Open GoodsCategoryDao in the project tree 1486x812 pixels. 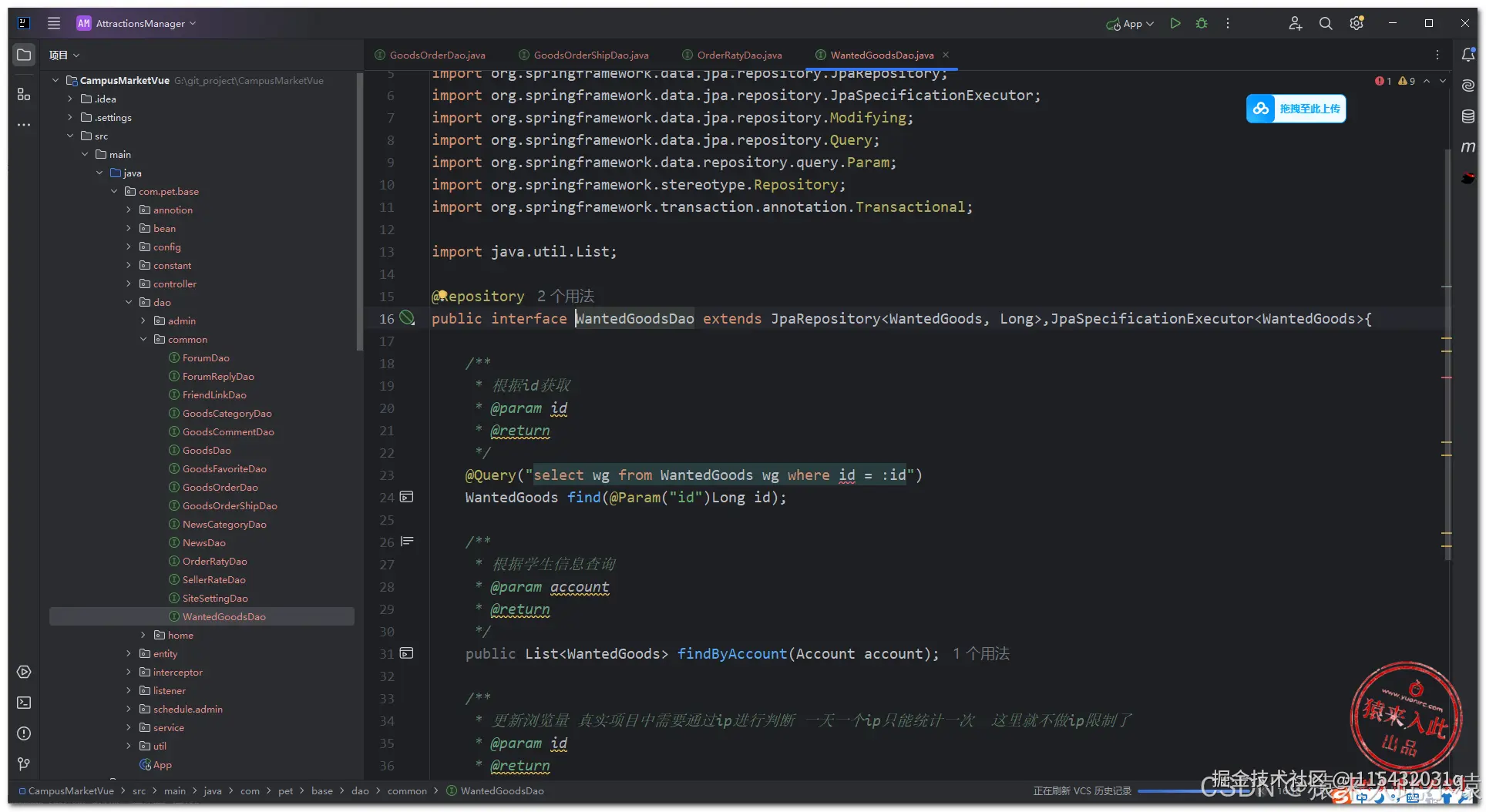coord(227,413)
